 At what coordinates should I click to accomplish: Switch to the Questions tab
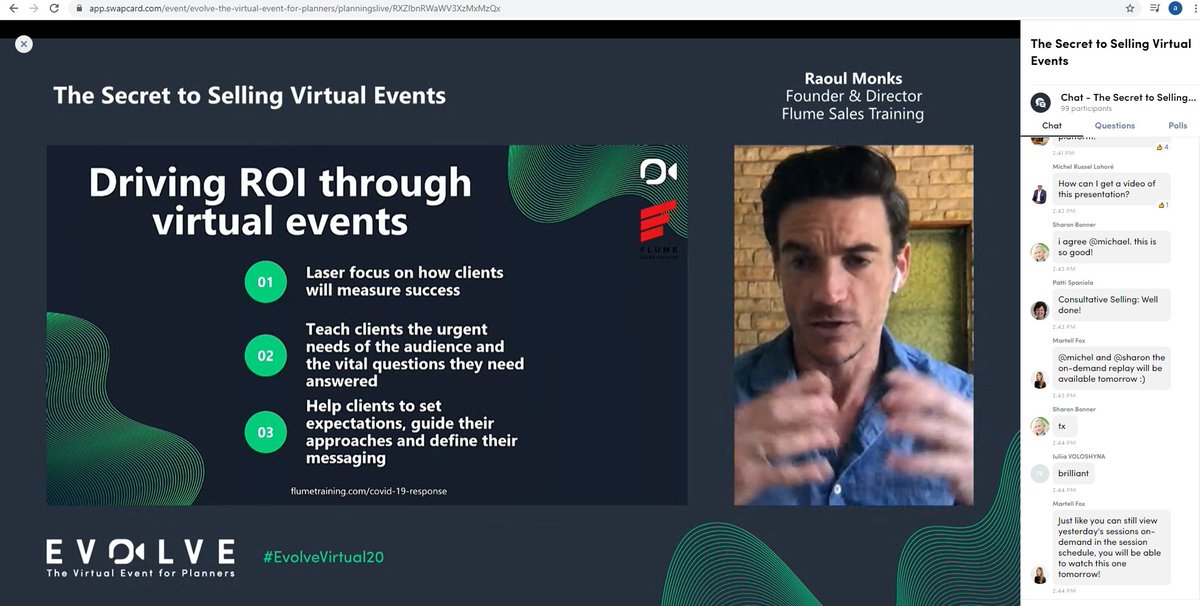[1115, 126]
